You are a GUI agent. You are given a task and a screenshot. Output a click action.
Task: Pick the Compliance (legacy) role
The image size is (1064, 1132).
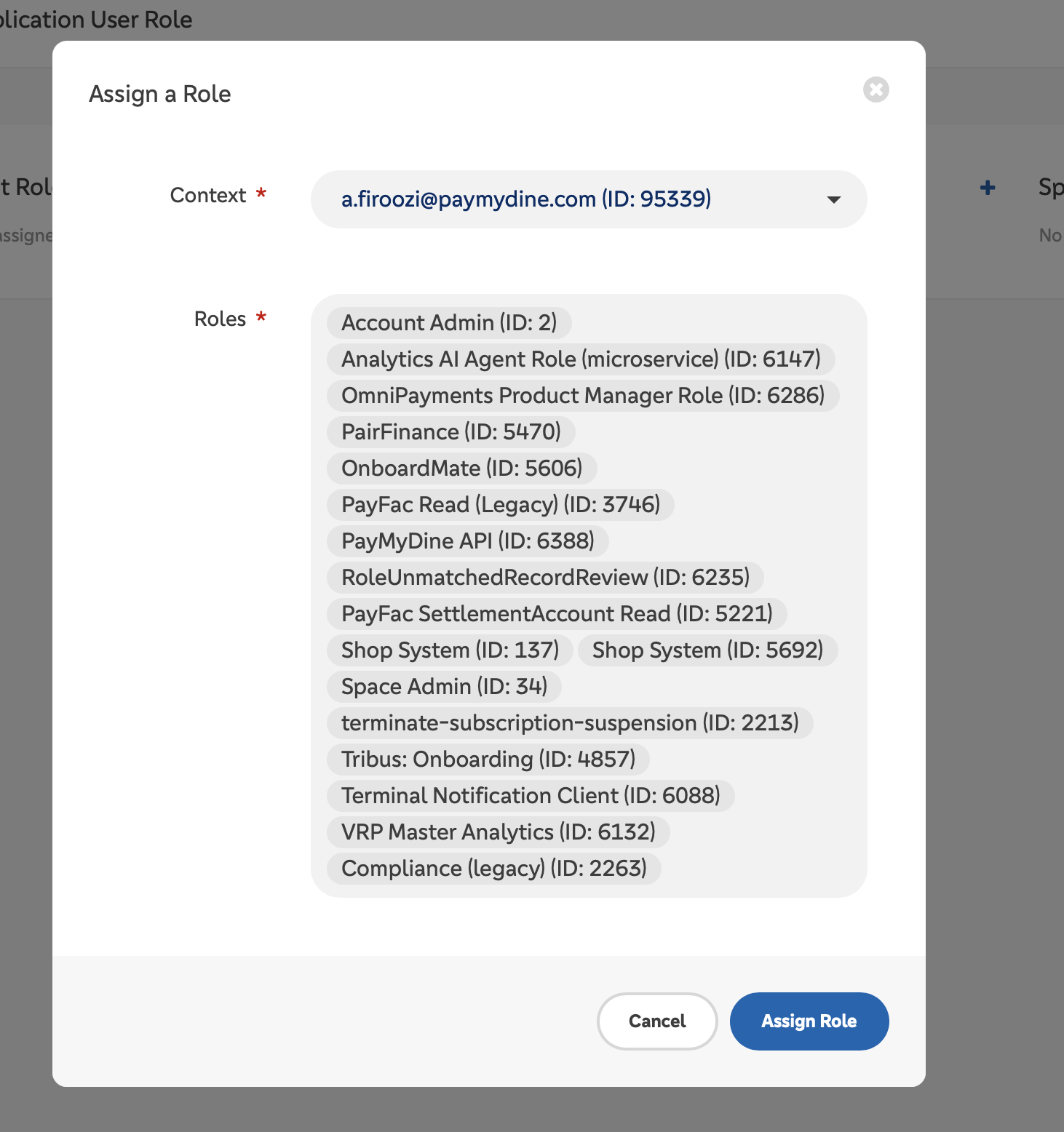coord(494,868)
